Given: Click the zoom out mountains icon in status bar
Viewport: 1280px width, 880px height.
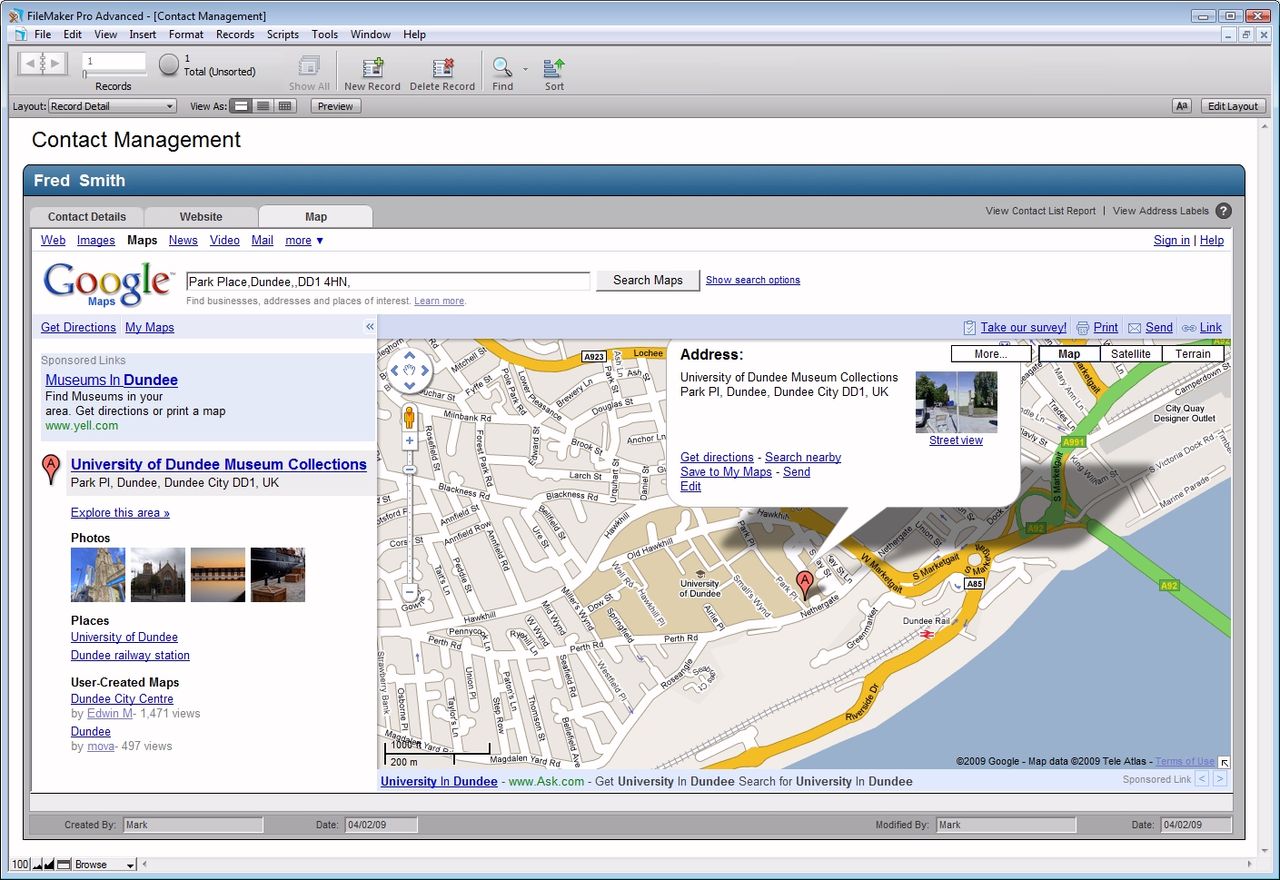Looking at the screenshot, I should 38,865.
